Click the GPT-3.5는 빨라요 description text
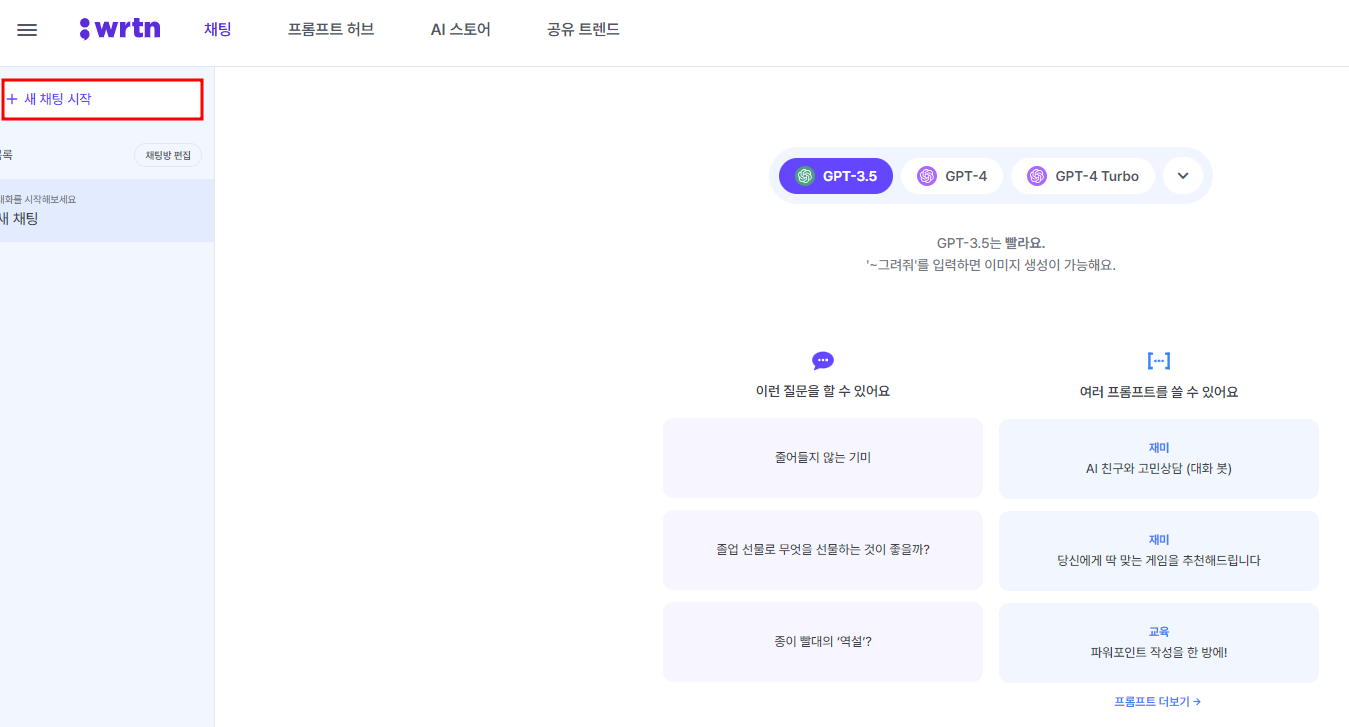 pos(991,243)
